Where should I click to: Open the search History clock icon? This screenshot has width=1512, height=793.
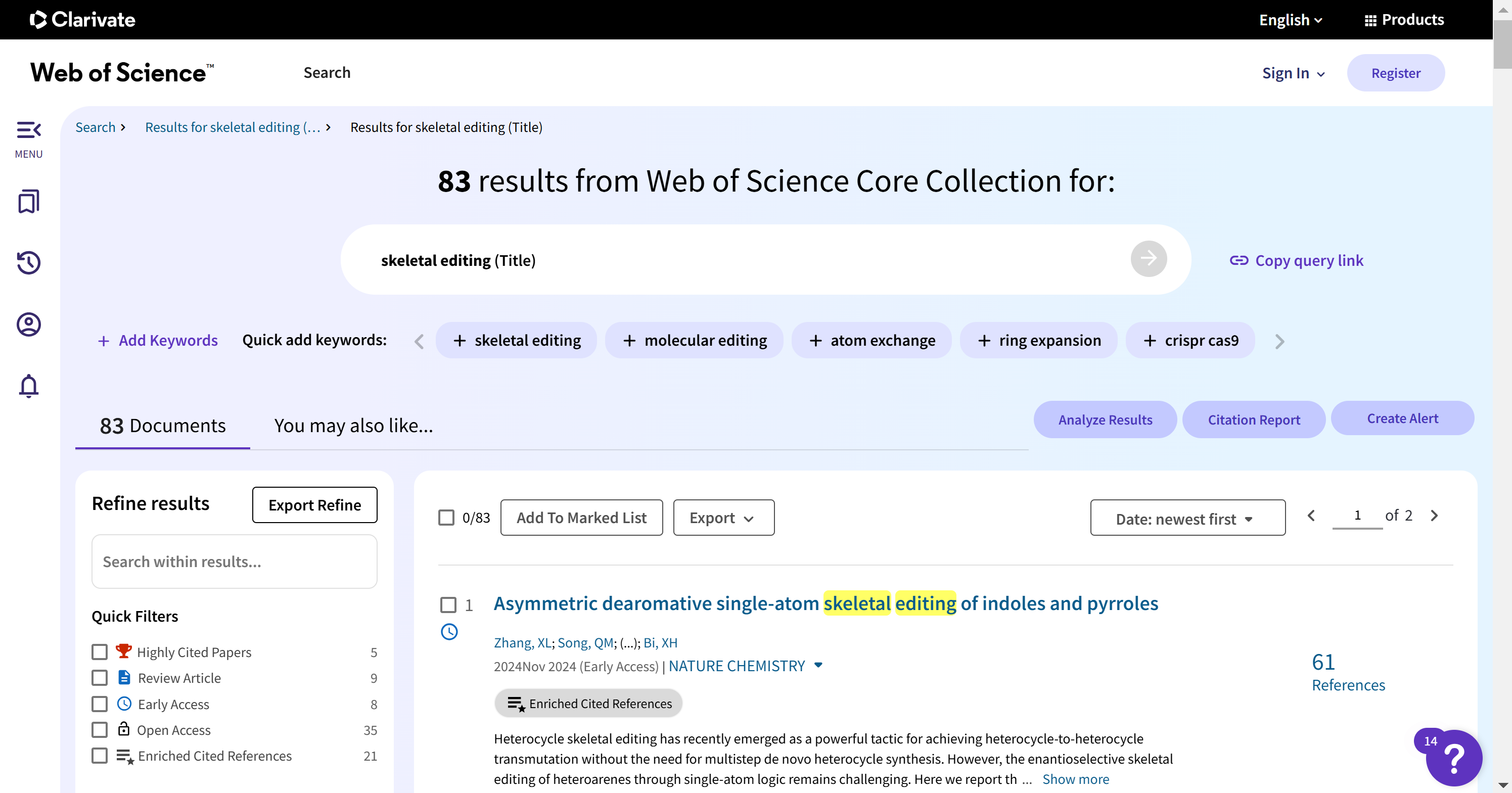28,262
